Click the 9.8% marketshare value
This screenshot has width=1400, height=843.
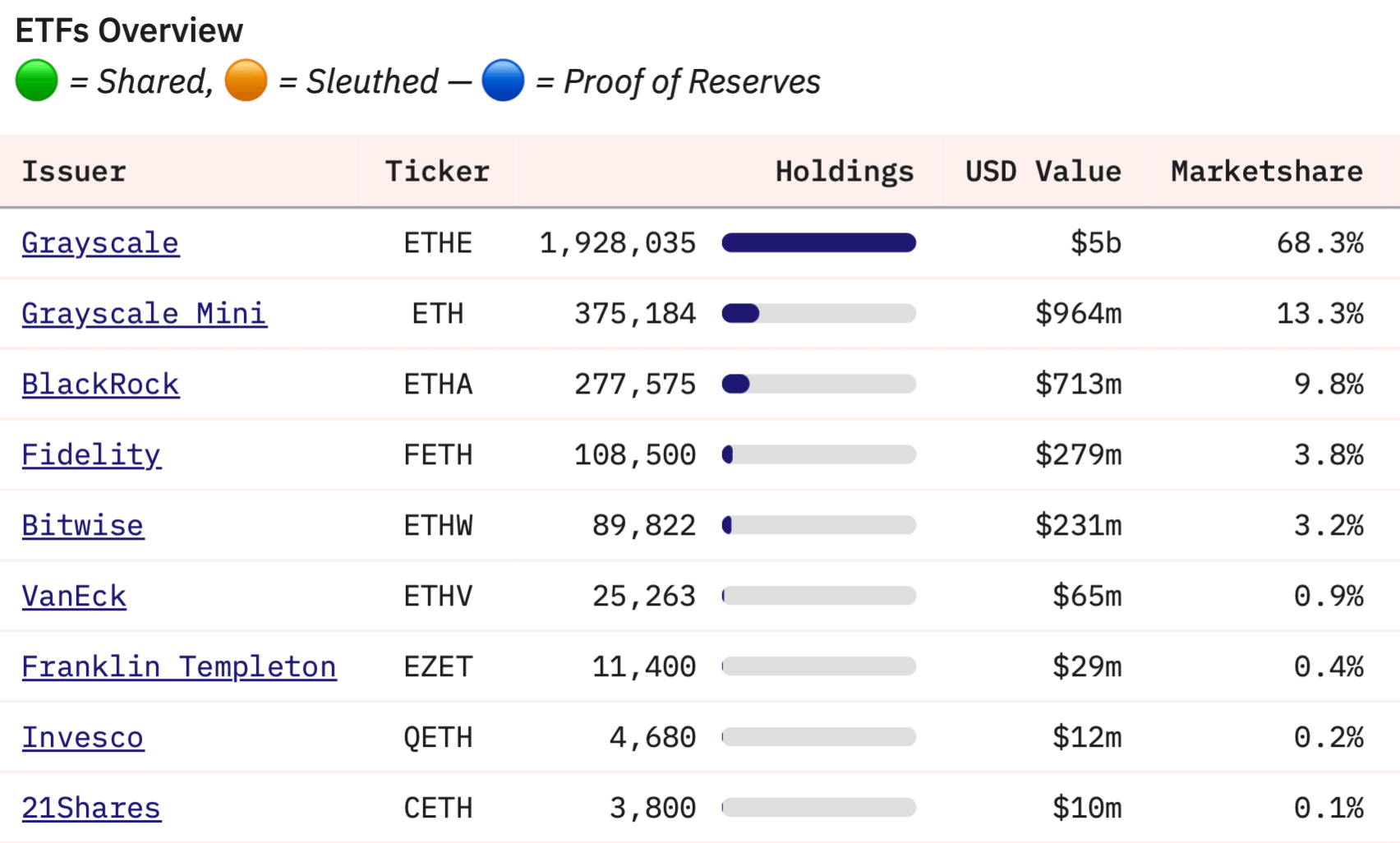(x=1329, y=385)
